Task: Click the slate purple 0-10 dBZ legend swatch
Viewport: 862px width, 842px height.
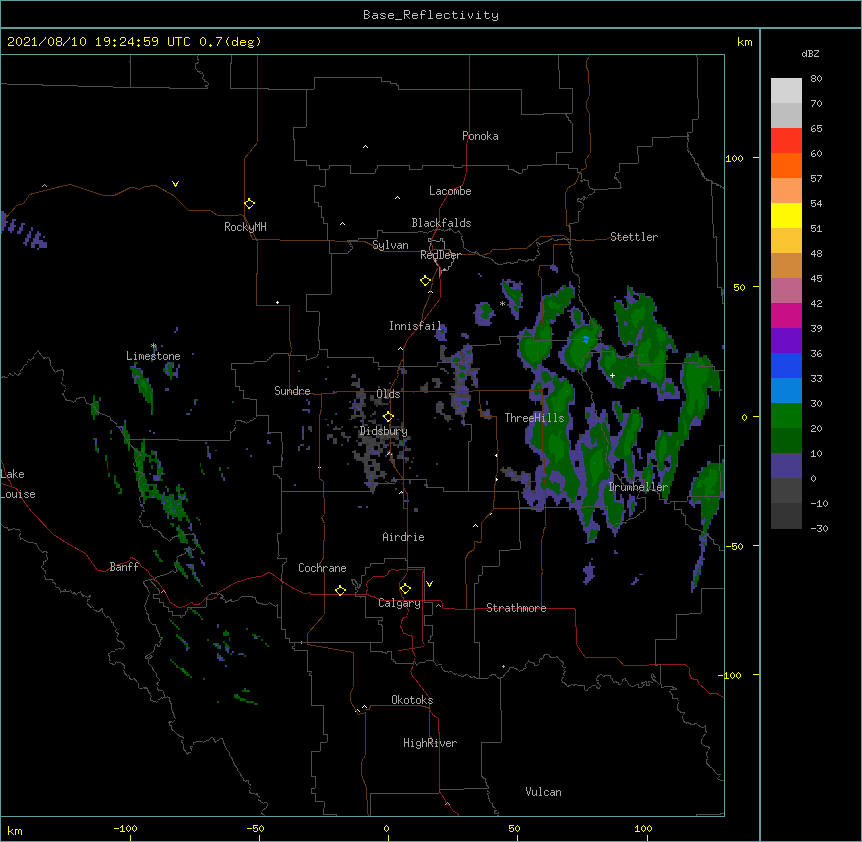Action: pyautogui.click(x=786, y=466)
